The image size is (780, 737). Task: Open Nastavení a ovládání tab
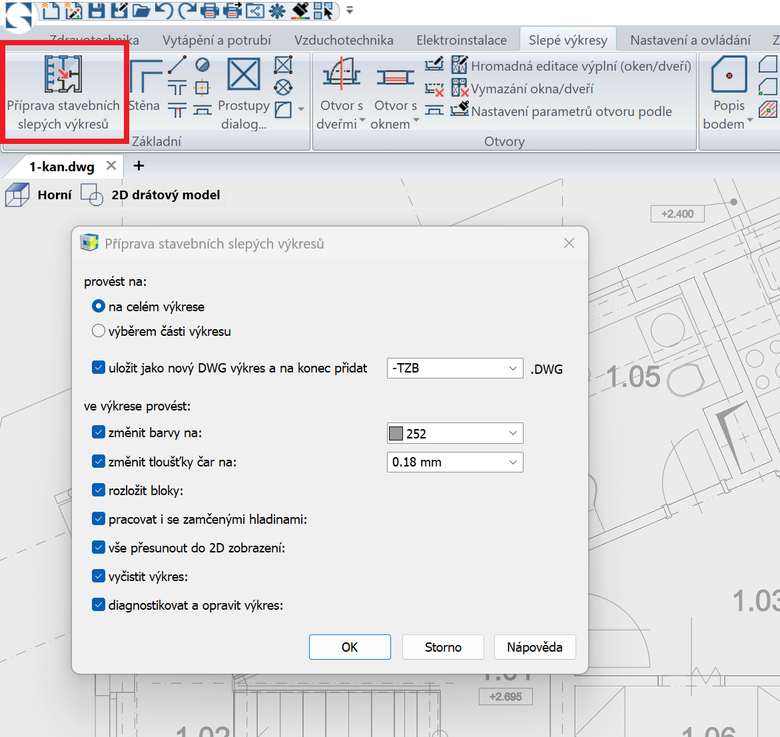pyautogui.click(x=690, y=40)
